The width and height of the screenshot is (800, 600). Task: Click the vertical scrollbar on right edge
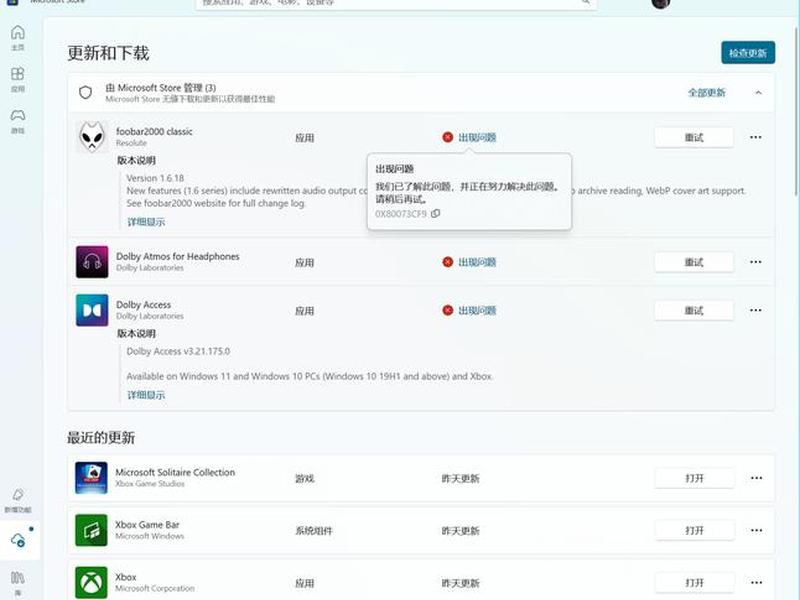797,110
